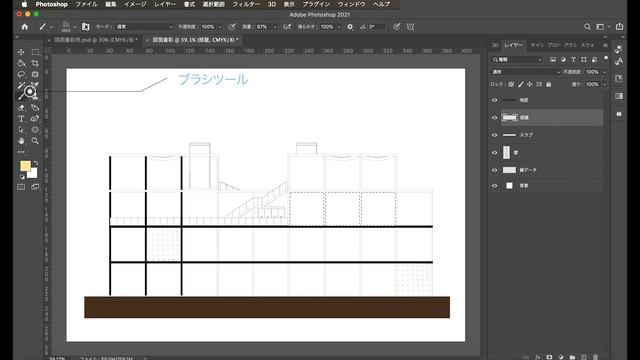Open the Search magnifier in options bar
This screenshot has height=360, width=640.
click(587, 27)
